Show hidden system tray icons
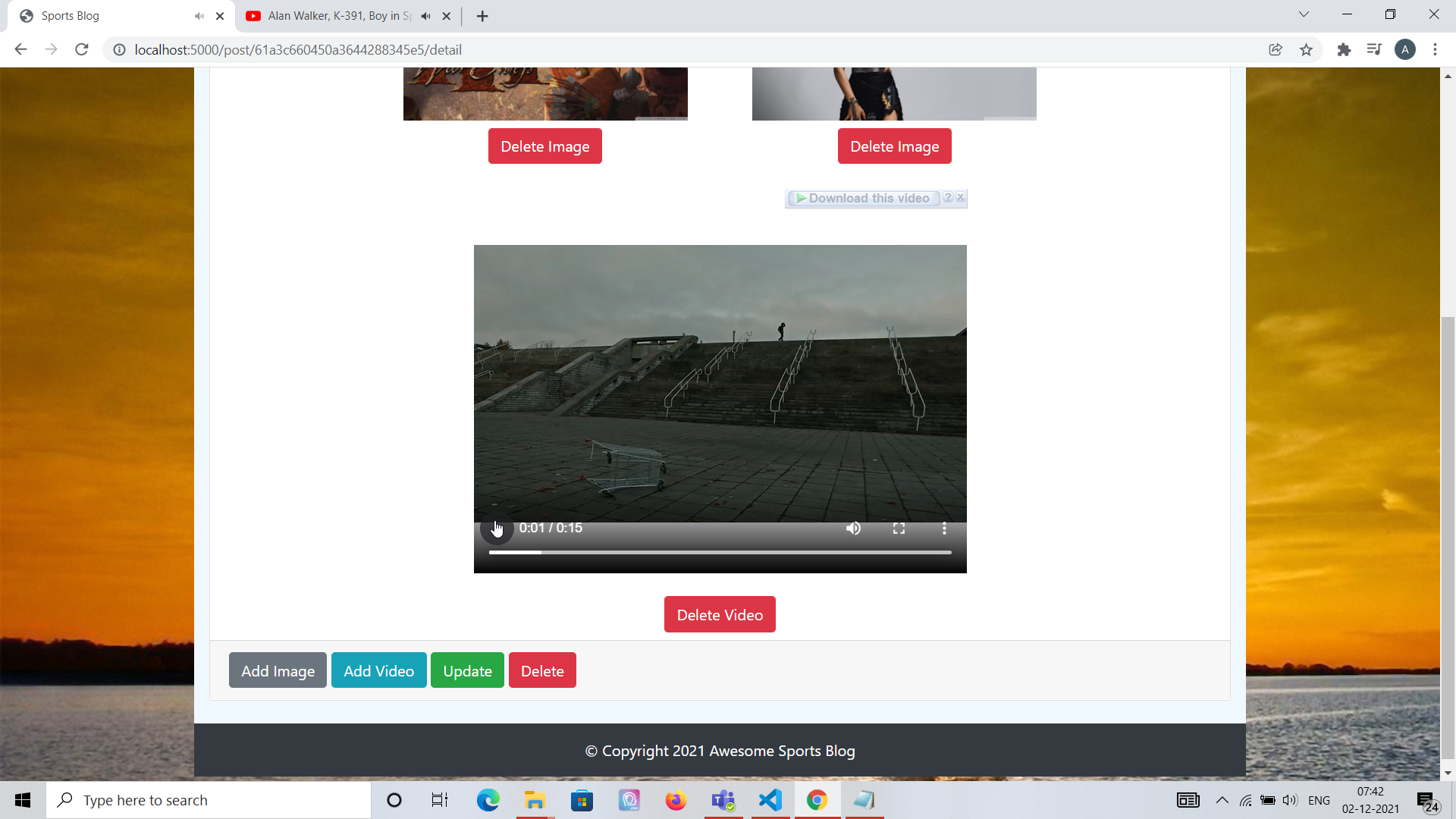Image resolution: width=1456 pixels, height=819 pixels. [1222, 800]
